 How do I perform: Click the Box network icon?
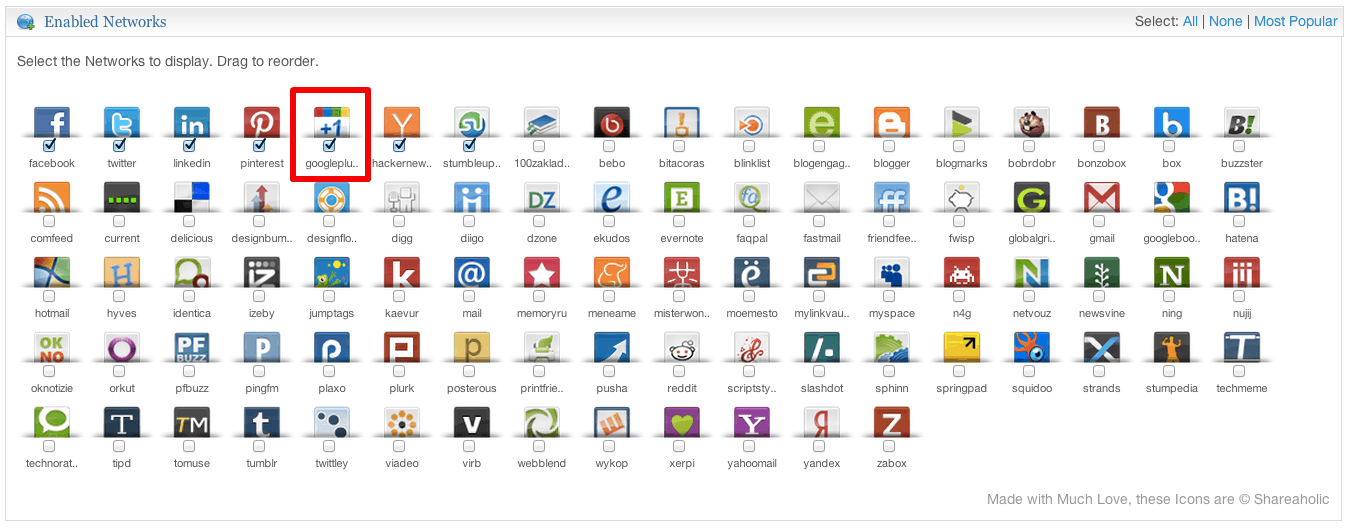click(x=1172, y=124)
